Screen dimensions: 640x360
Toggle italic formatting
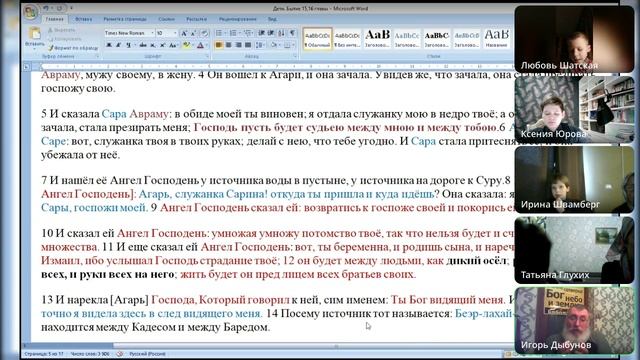tap(118, 45)
